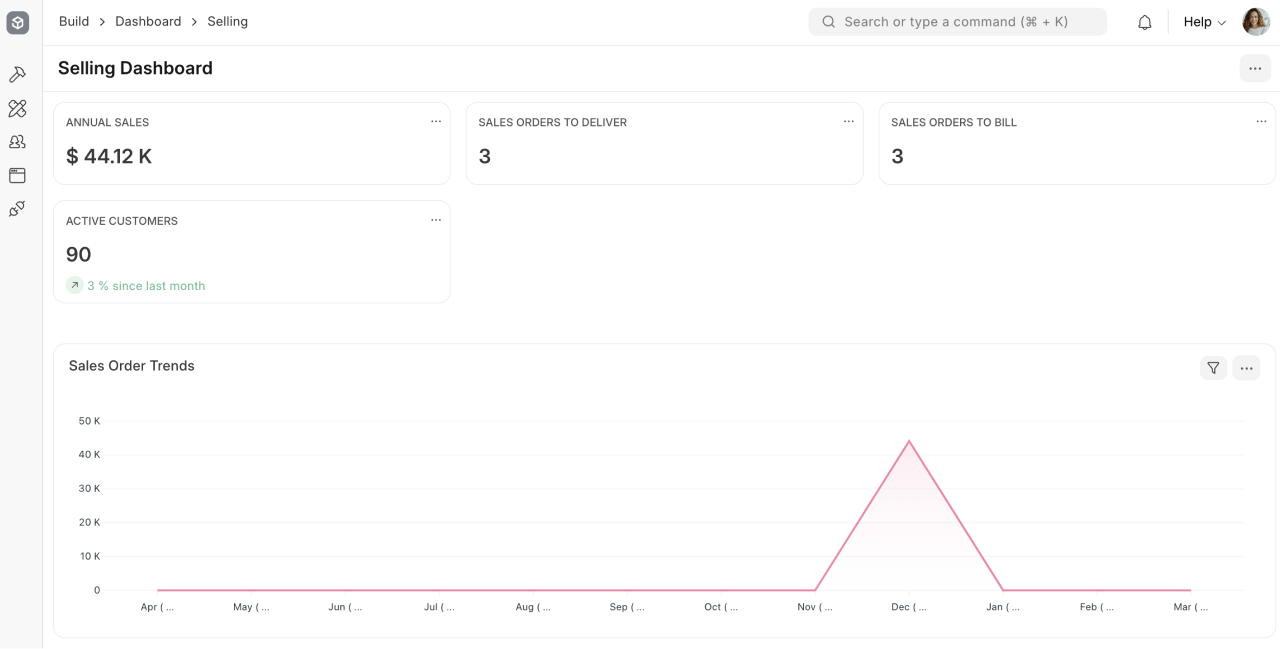Open Sales Orders to Deliver card menu
Viewport: 1280px width, 649px height.
click(848, 122)
